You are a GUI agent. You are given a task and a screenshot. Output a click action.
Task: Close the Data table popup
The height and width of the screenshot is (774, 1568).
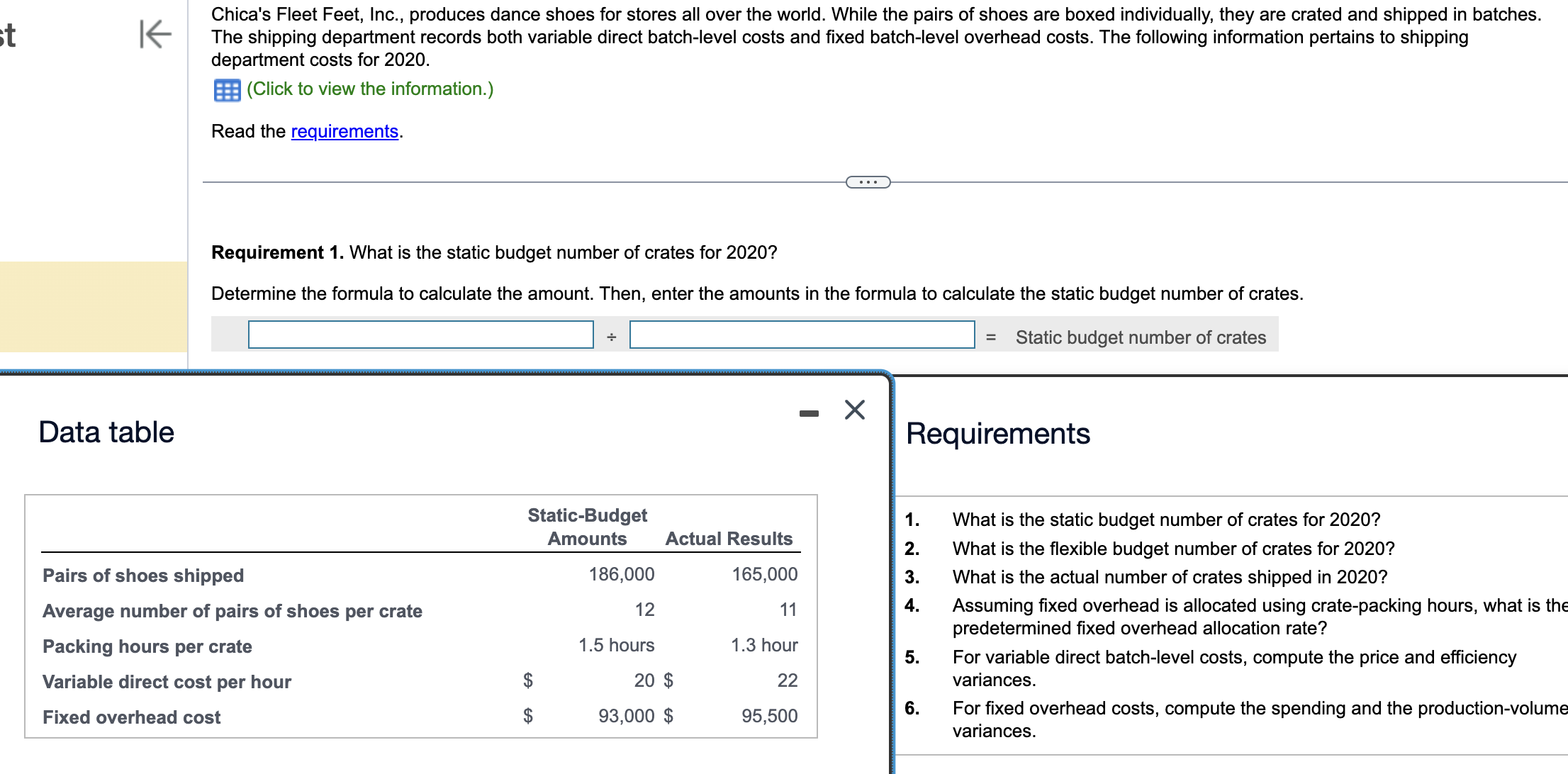[855, 410]
